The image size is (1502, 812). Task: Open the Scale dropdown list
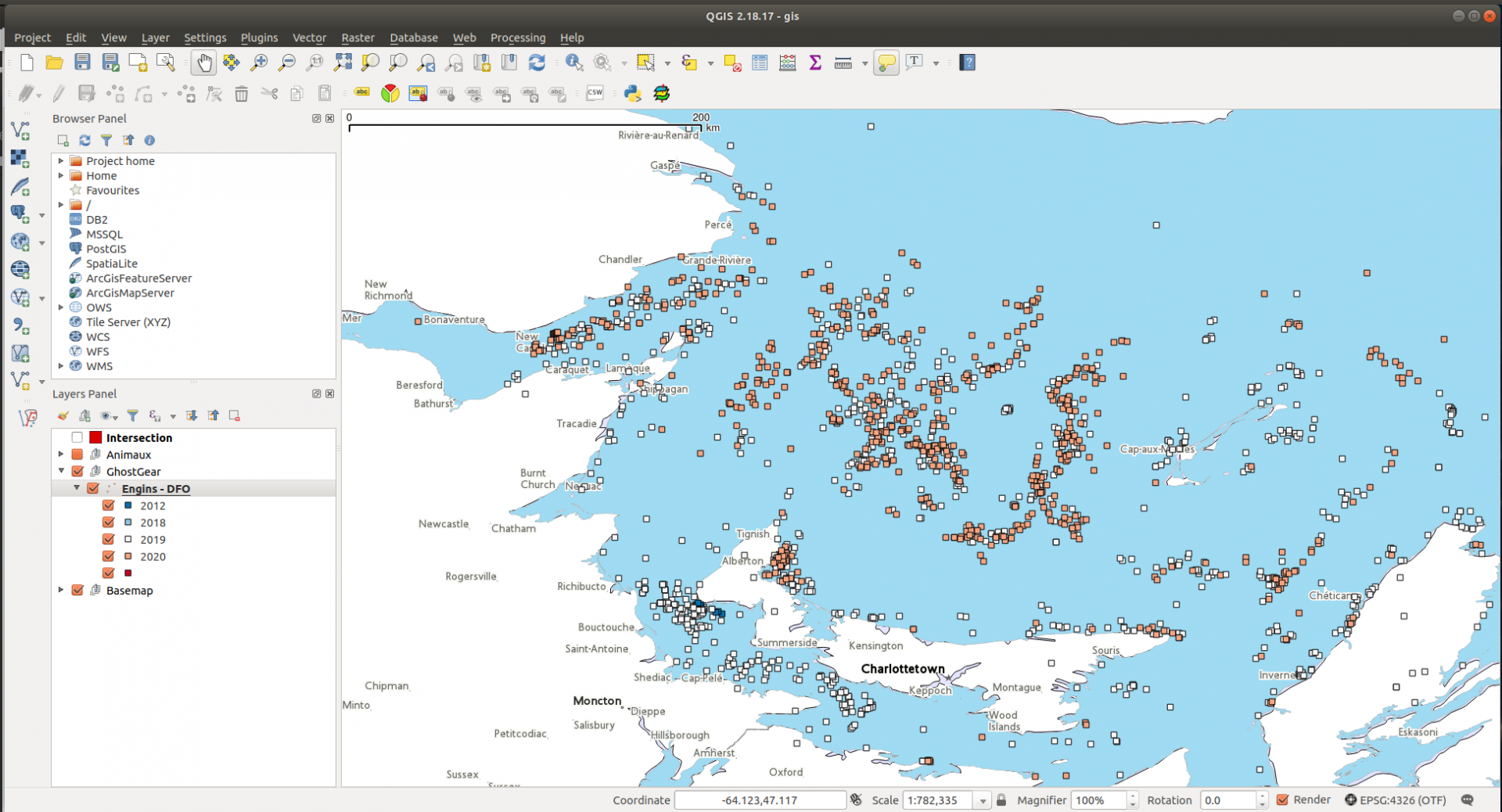click(983, 800)
